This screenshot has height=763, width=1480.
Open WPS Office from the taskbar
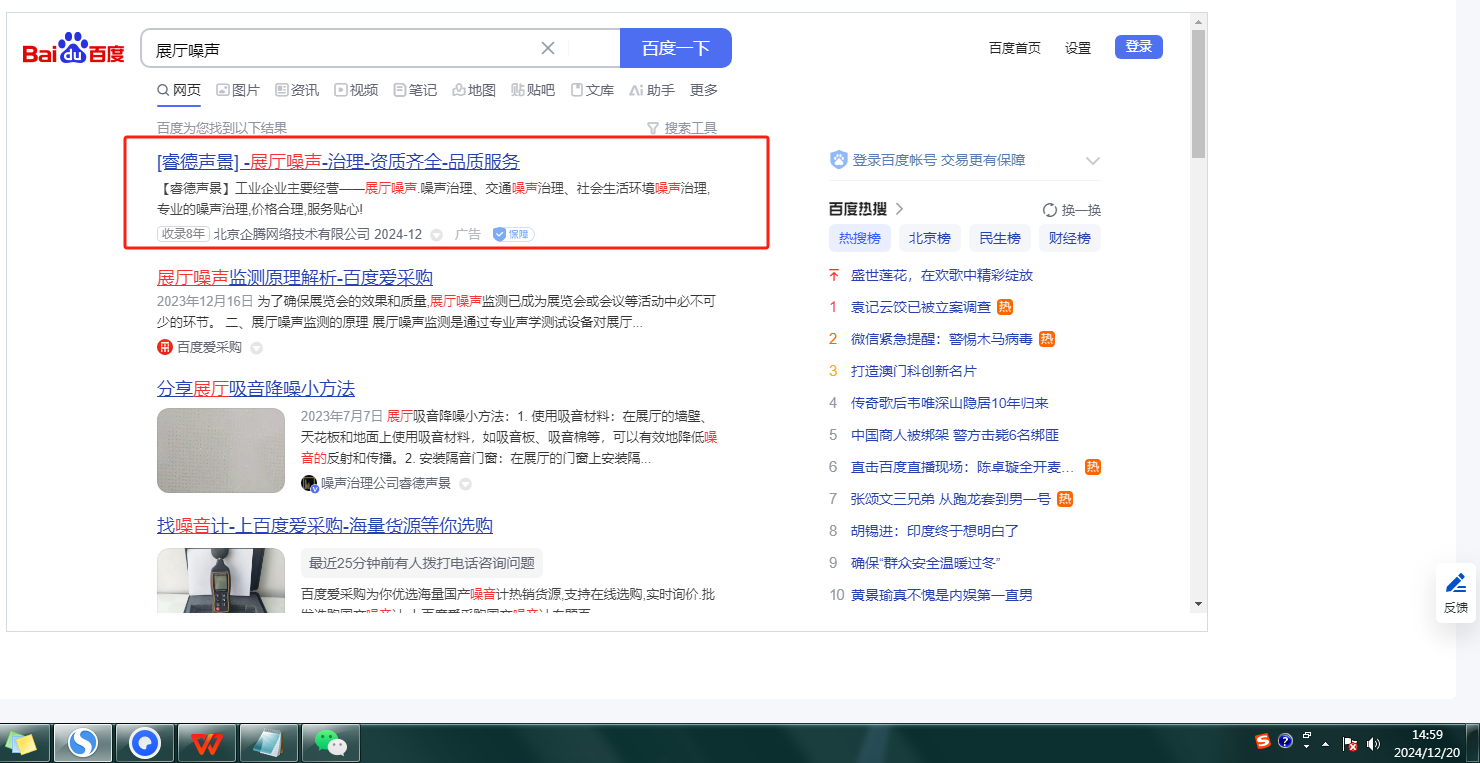coord(207,743)
